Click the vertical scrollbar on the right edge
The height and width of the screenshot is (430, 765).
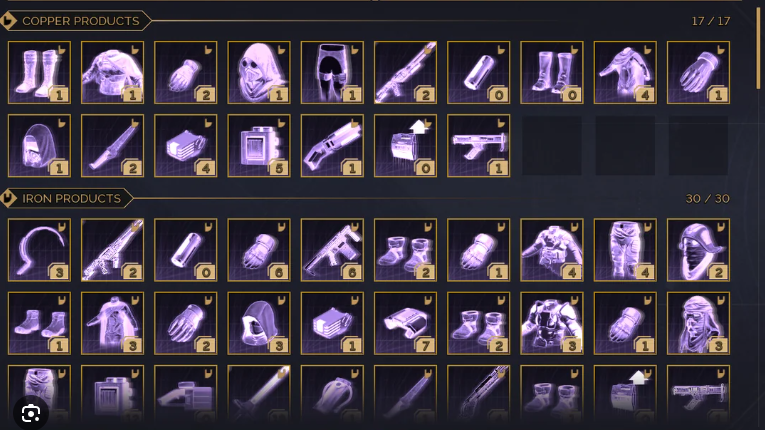pos(759,48)
